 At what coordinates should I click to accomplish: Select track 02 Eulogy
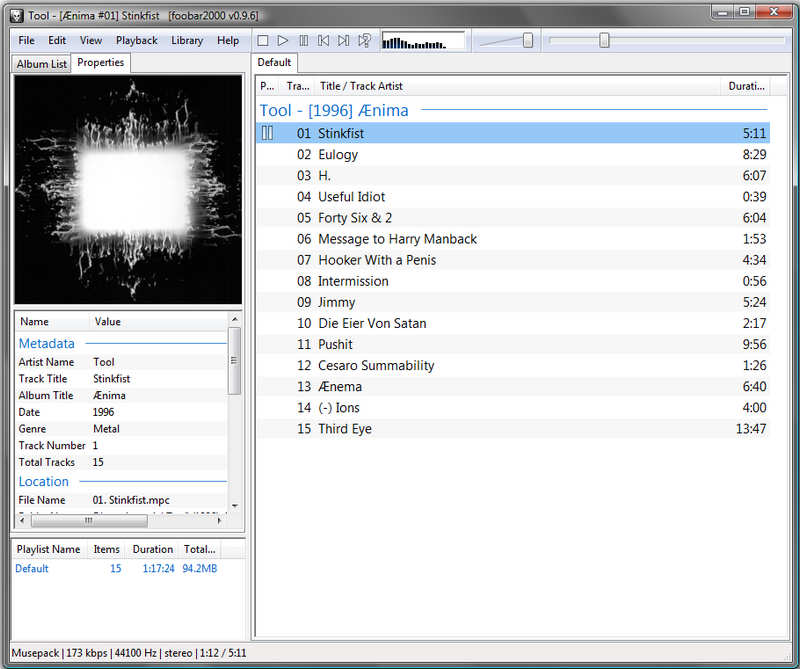click(513, 155)
